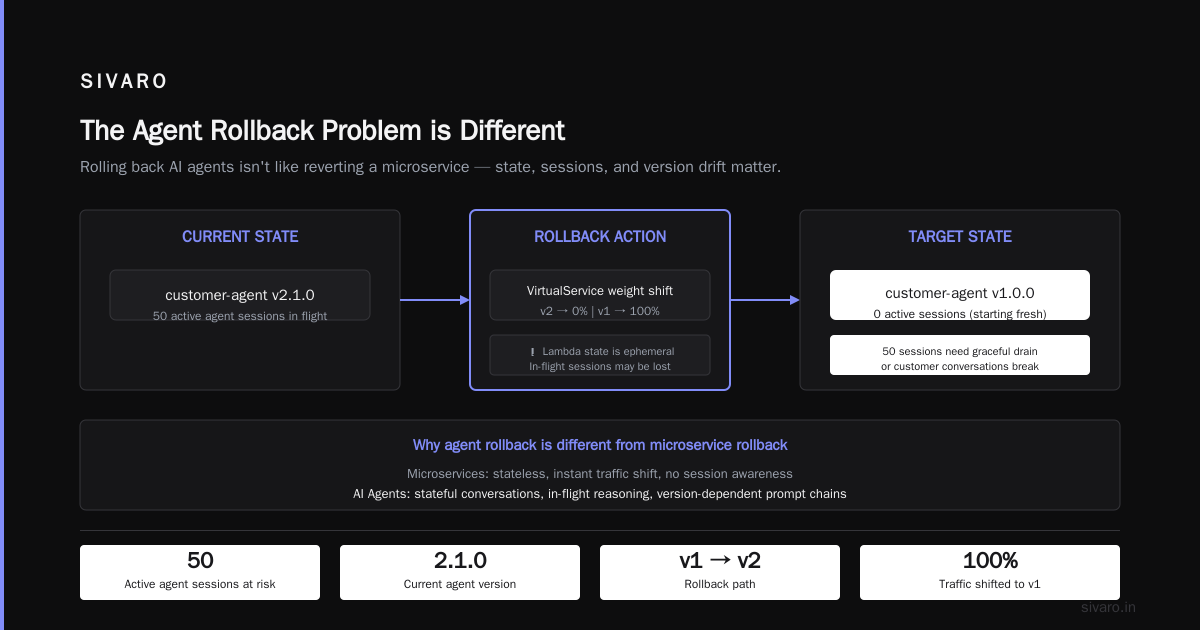1200x630 pixels.
Task: Select the customer-agent v2.1.0 box
Action: 240,295
